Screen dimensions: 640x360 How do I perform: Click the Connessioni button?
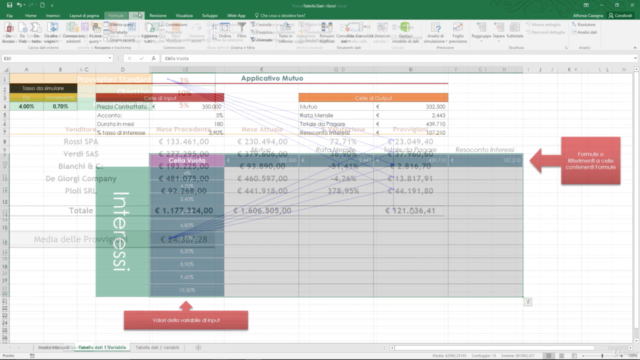[174, 24]
